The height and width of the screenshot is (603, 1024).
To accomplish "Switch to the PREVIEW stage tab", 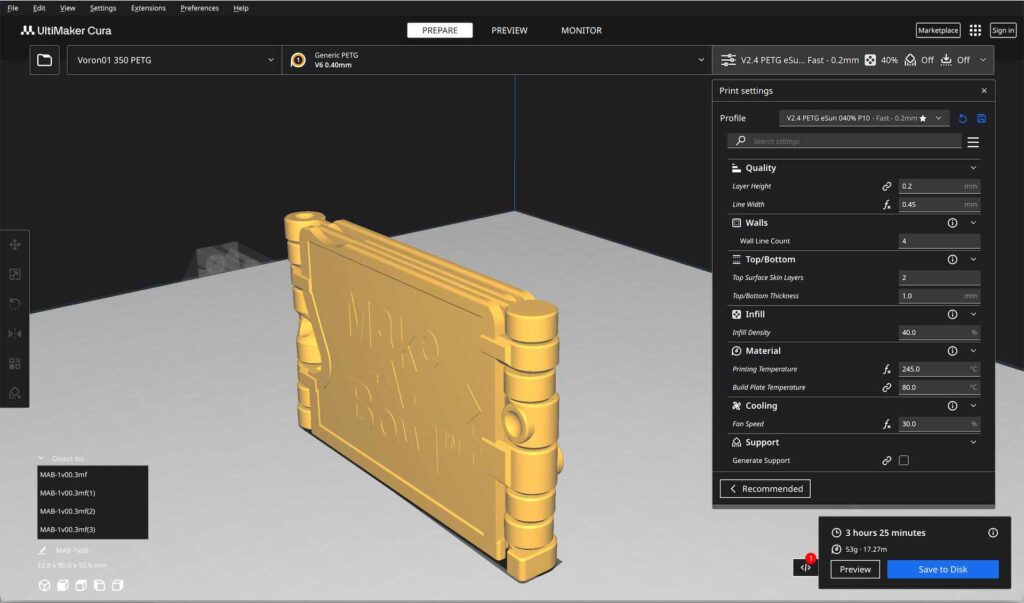I will click(509, 30).
